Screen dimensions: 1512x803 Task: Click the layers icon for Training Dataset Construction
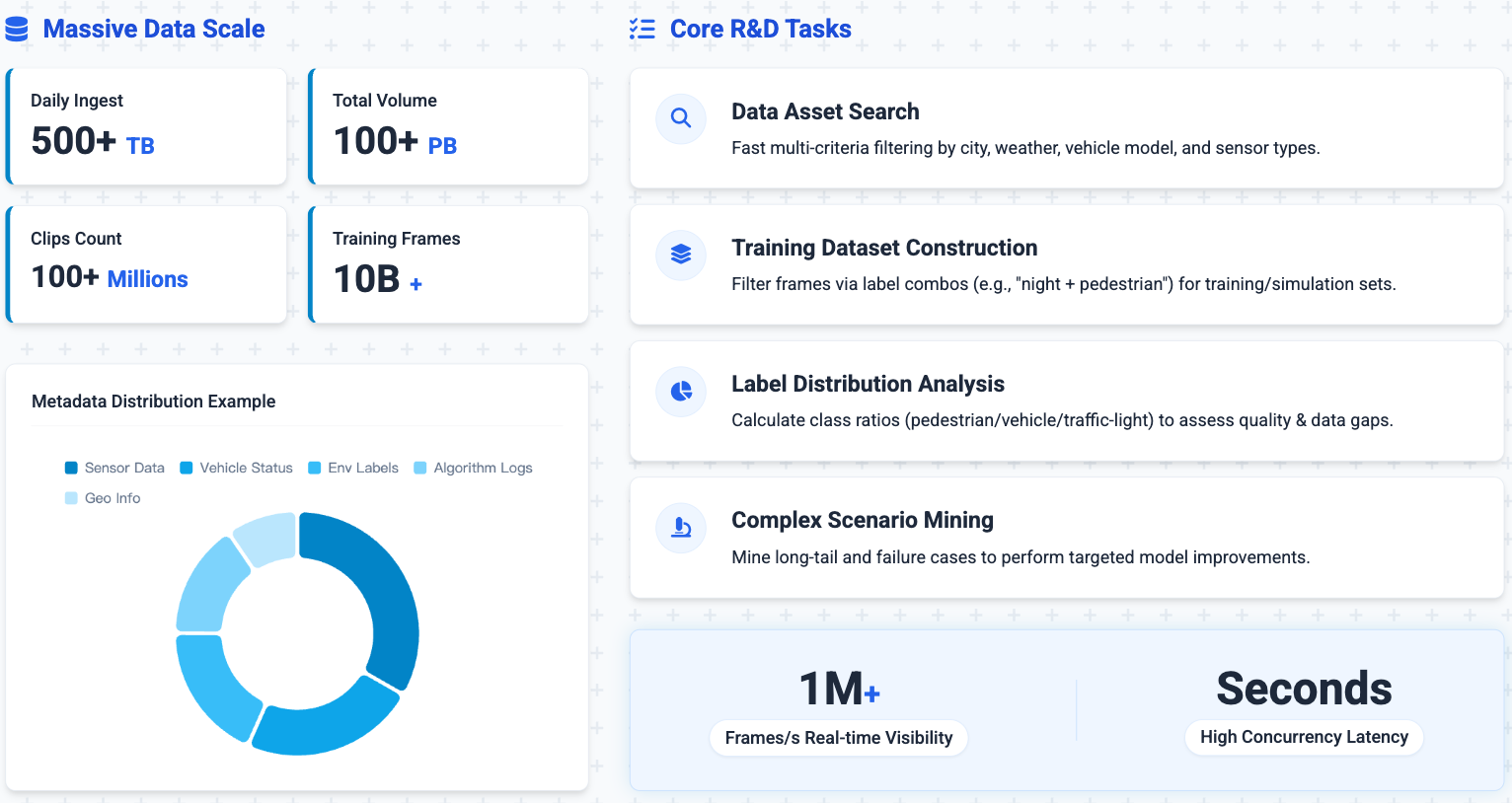pos(681,255)
